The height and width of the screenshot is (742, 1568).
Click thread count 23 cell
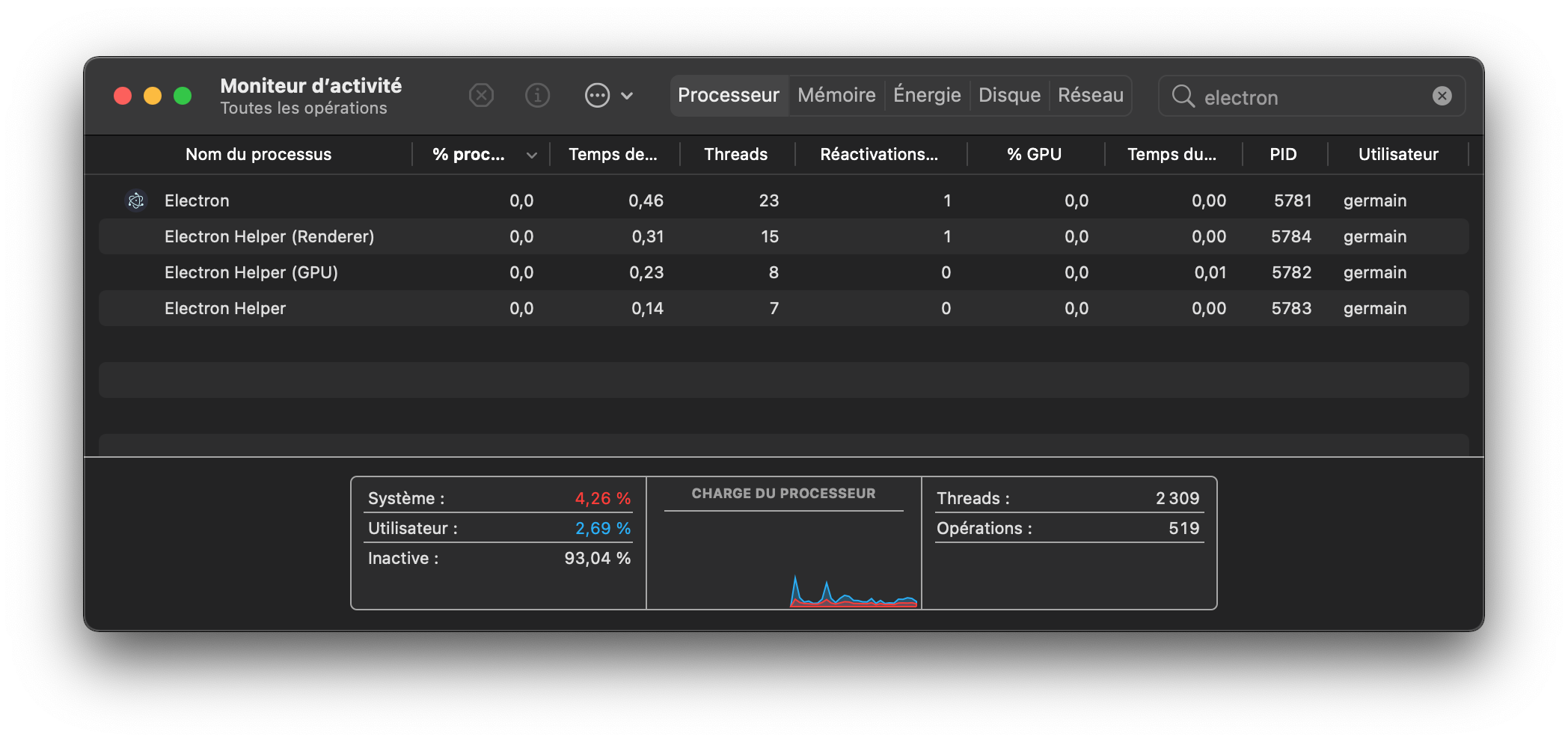tap(769, 200)
